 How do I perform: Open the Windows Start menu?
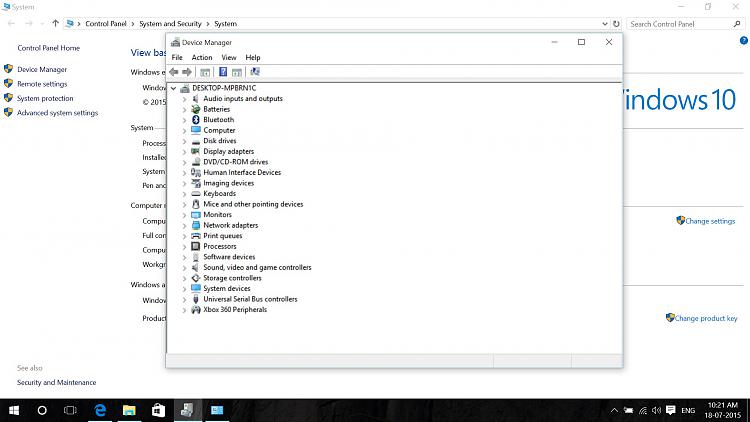tap(14, 410)
